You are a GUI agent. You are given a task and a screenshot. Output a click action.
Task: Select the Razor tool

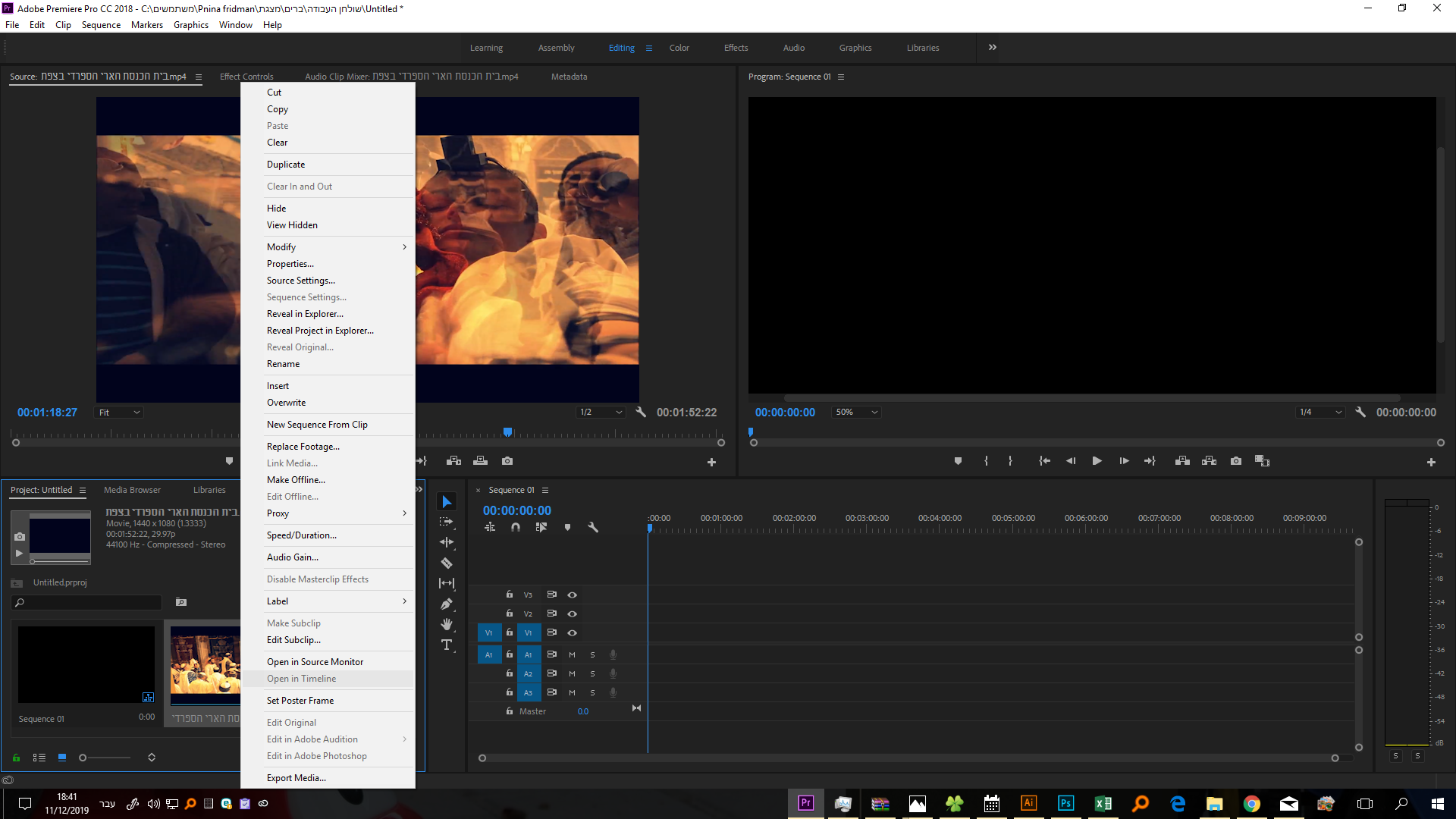point(447,563)
